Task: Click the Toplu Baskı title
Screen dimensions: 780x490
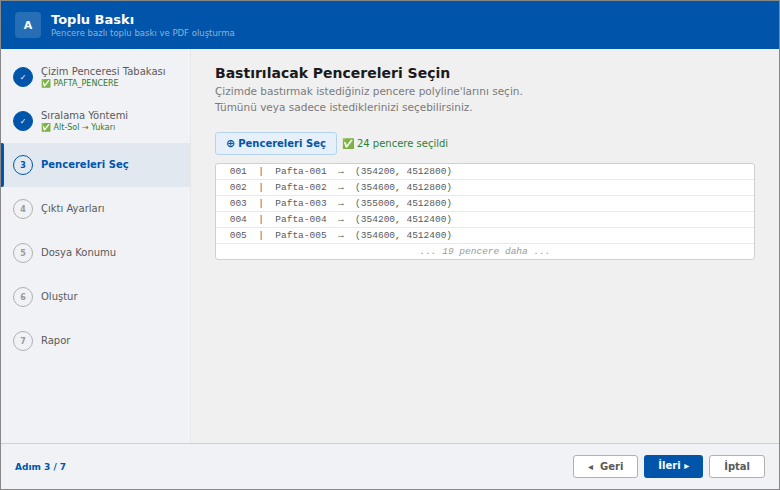Action: pyautogui.click(x=93, y=19)
